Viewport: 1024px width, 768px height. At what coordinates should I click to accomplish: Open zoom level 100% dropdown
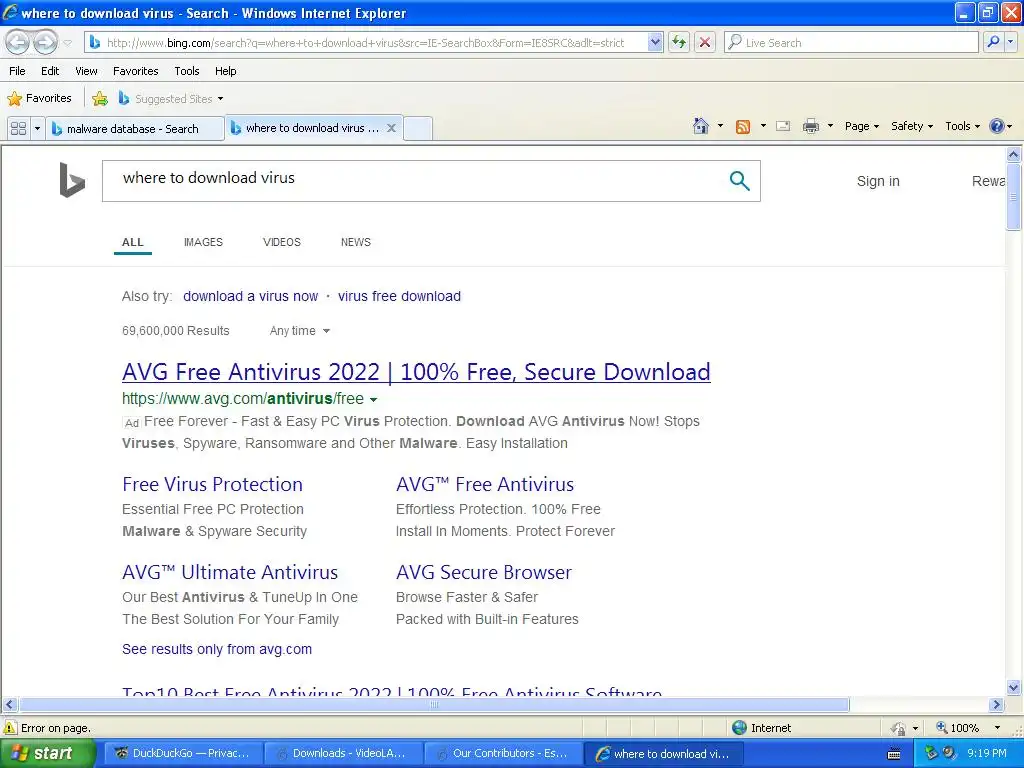tap(997, 728)
